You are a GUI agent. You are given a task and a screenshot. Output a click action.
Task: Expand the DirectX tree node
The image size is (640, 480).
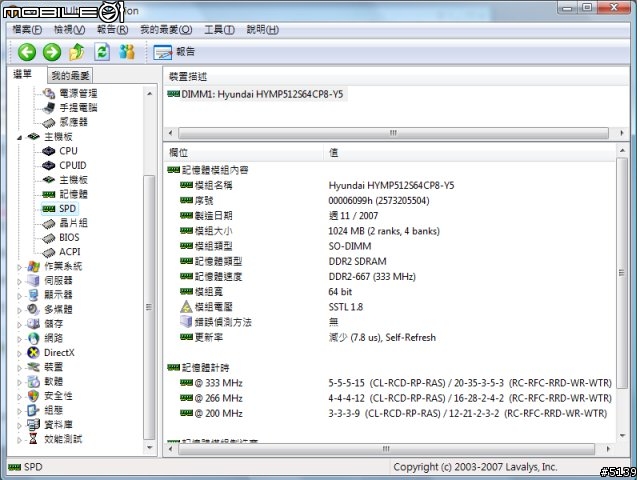click(x=19, y=353)
